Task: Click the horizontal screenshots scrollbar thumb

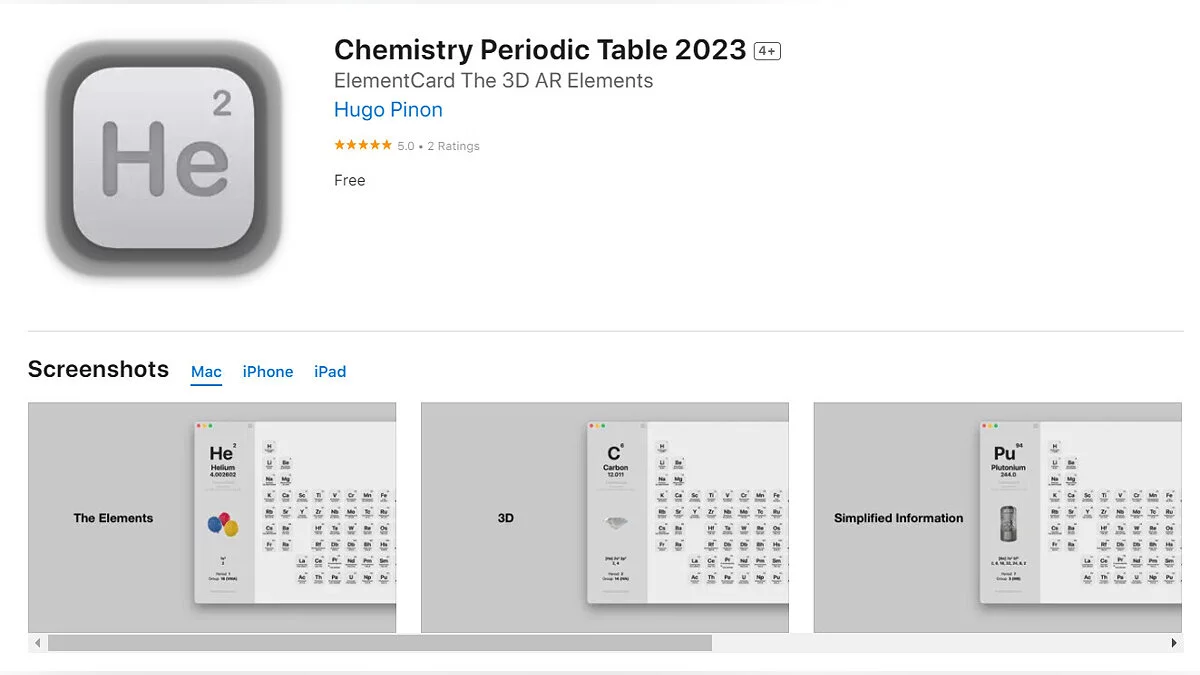Action: point(380,643)
